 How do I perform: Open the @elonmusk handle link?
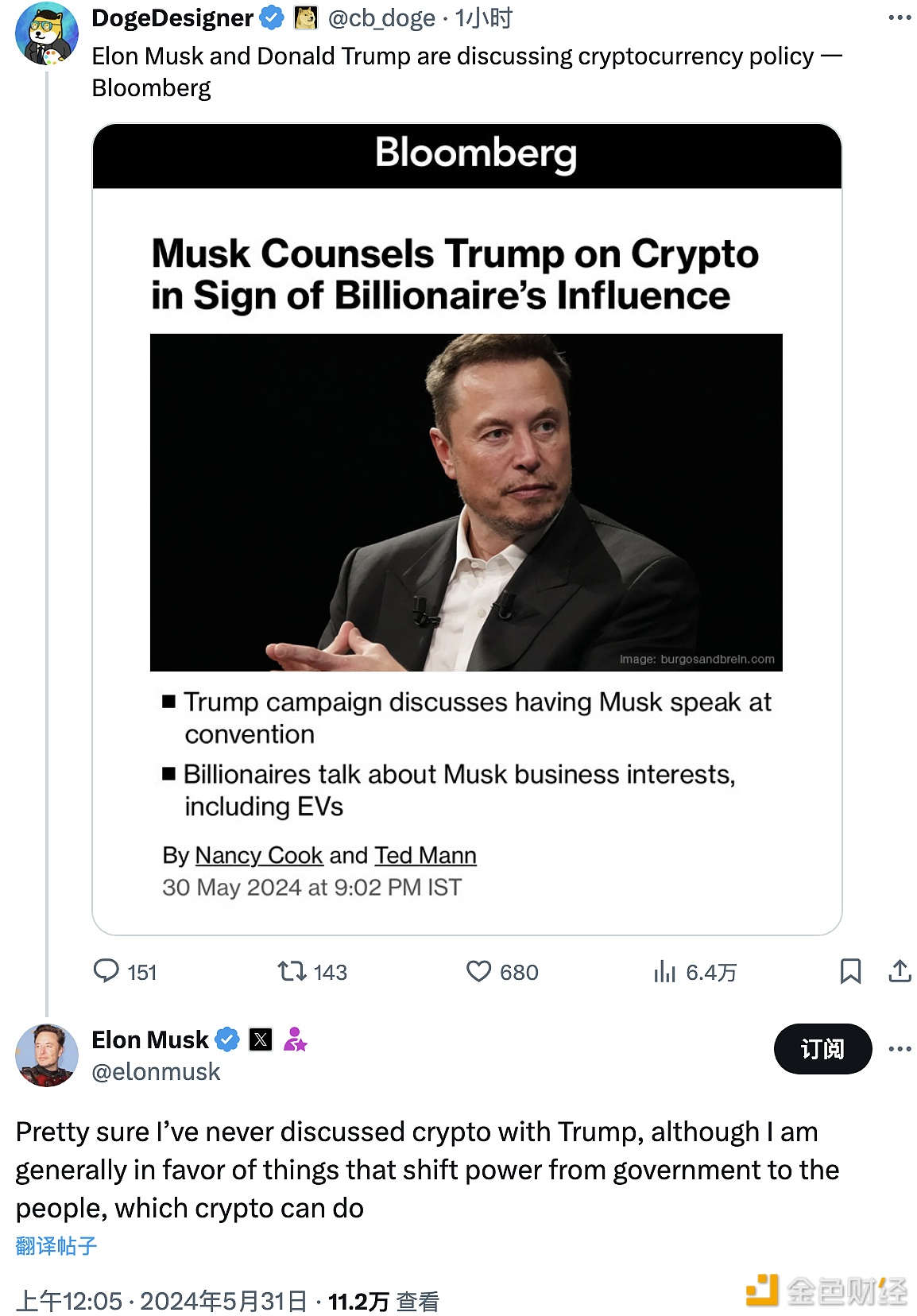pyautogui.click(x=156, y=1072)
